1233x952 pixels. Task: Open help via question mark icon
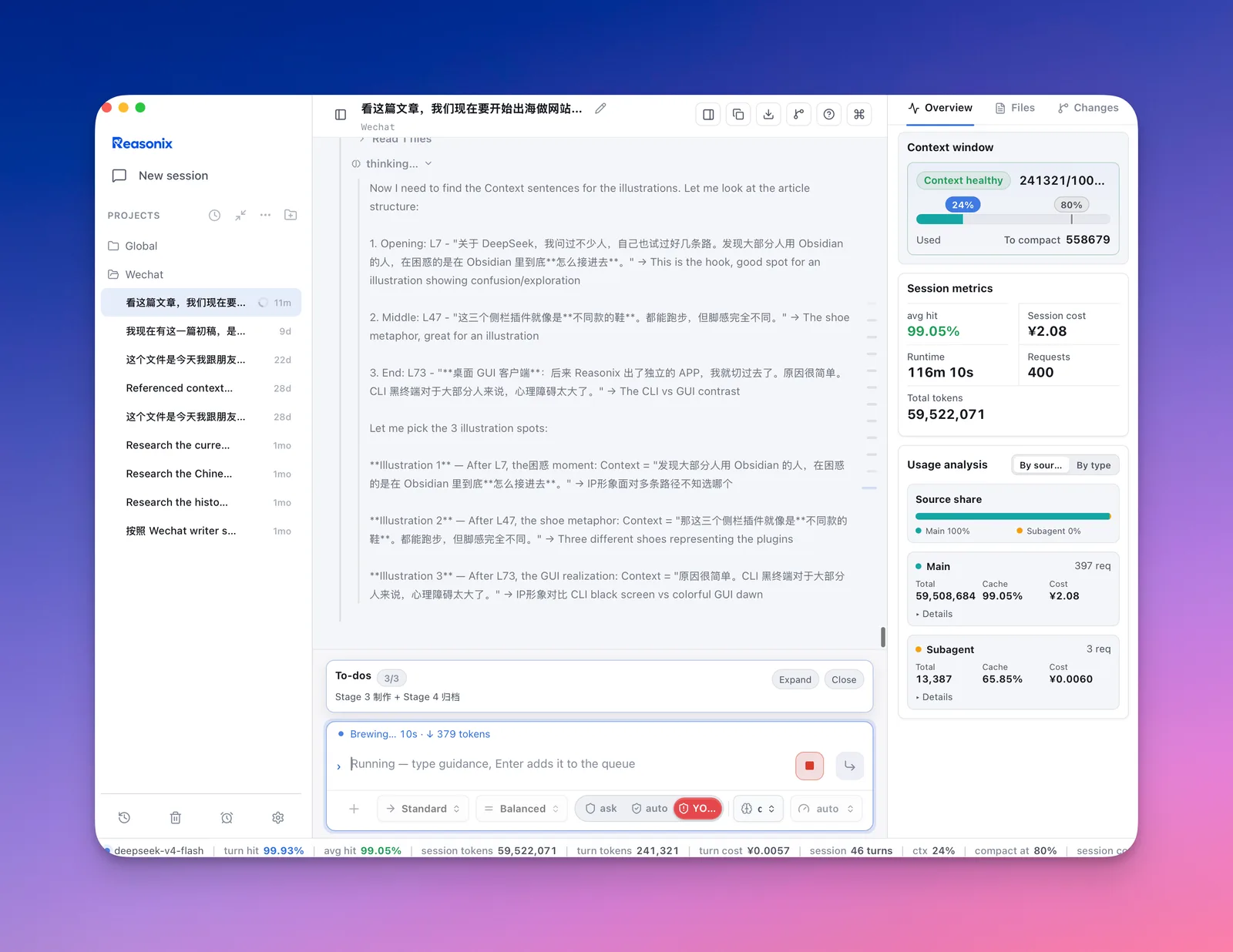(828, 115)
